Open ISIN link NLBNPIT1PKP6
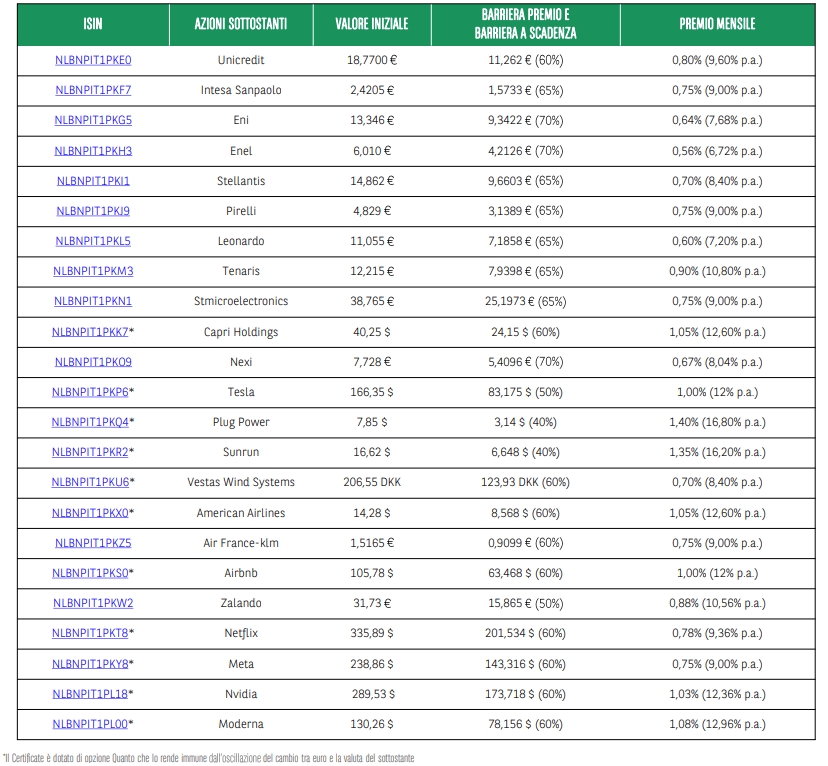This screenshot has height=766, width=828. click(90, 392)
